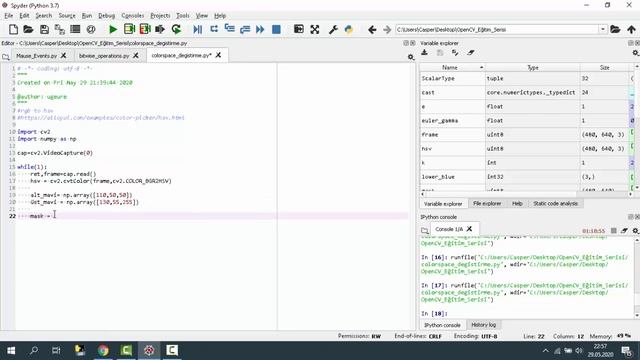The height and width of the screenshot is (360, 640).
Task: Open IPython console options gear
Action: [636, 231]
